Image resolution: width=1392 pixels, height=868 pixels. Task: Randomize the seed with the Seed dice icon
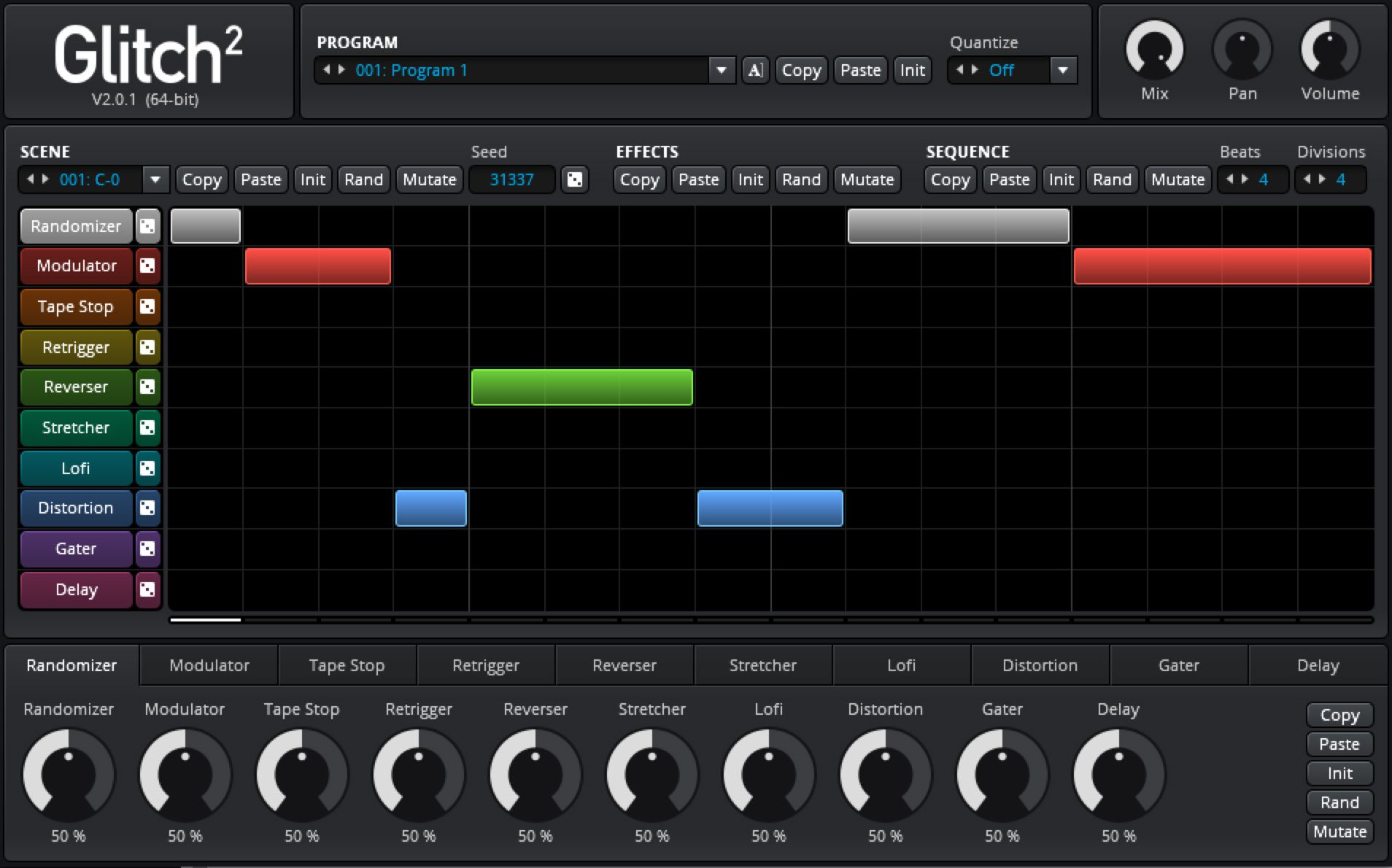[575, 179]
